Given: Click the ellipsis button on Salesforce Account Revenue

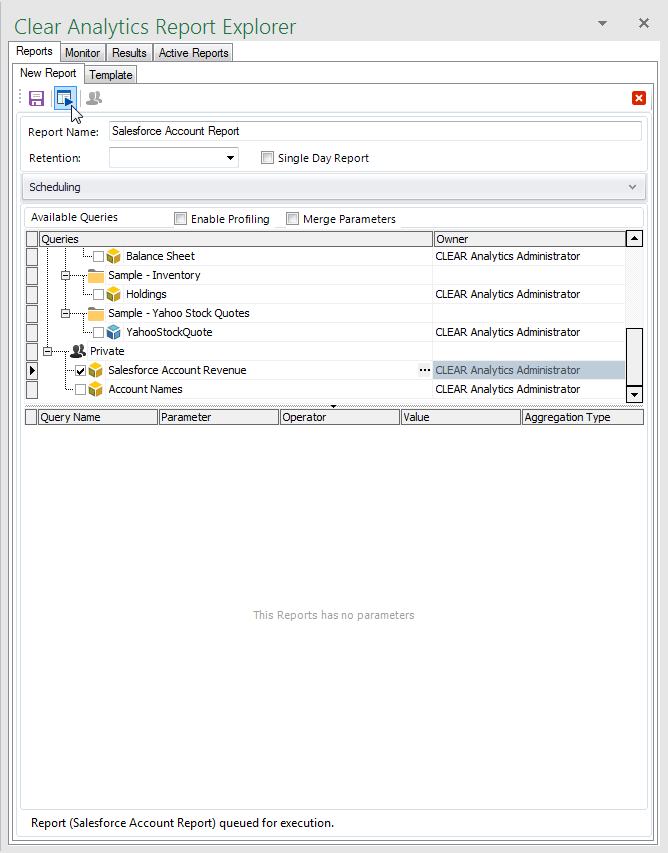Looking at the screenshot, I should coord(424,371).
